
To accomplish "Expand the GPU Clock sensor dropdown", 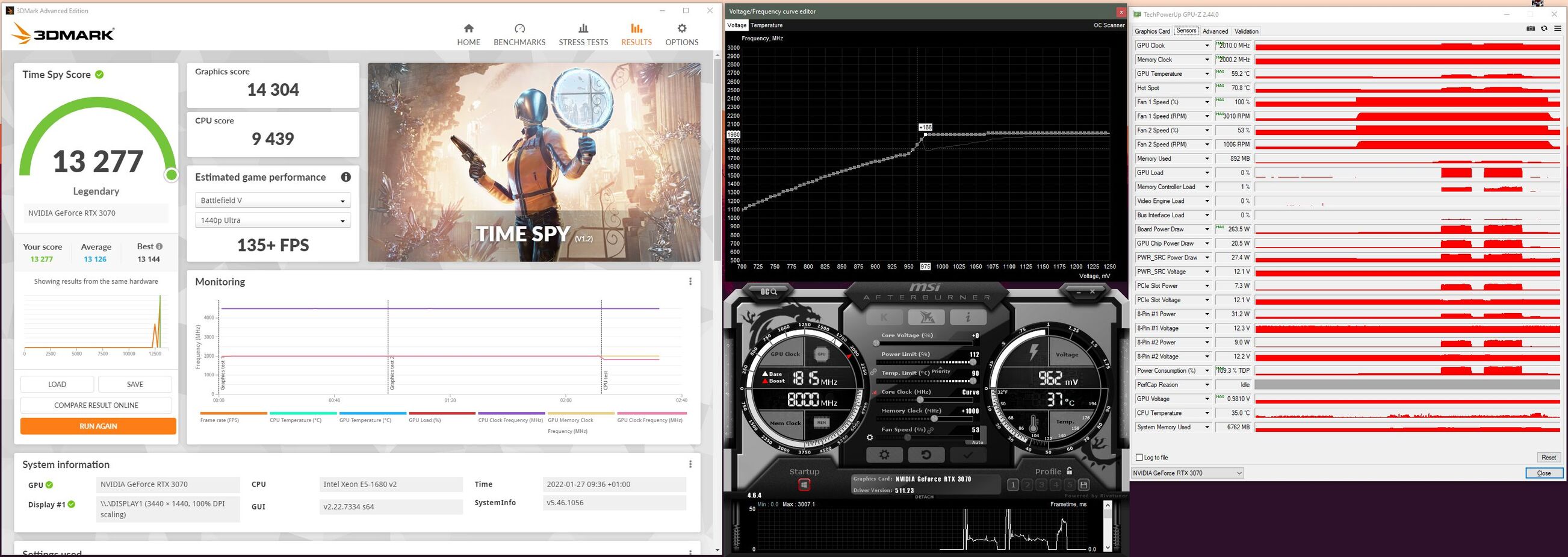I will click(1206, 46).
